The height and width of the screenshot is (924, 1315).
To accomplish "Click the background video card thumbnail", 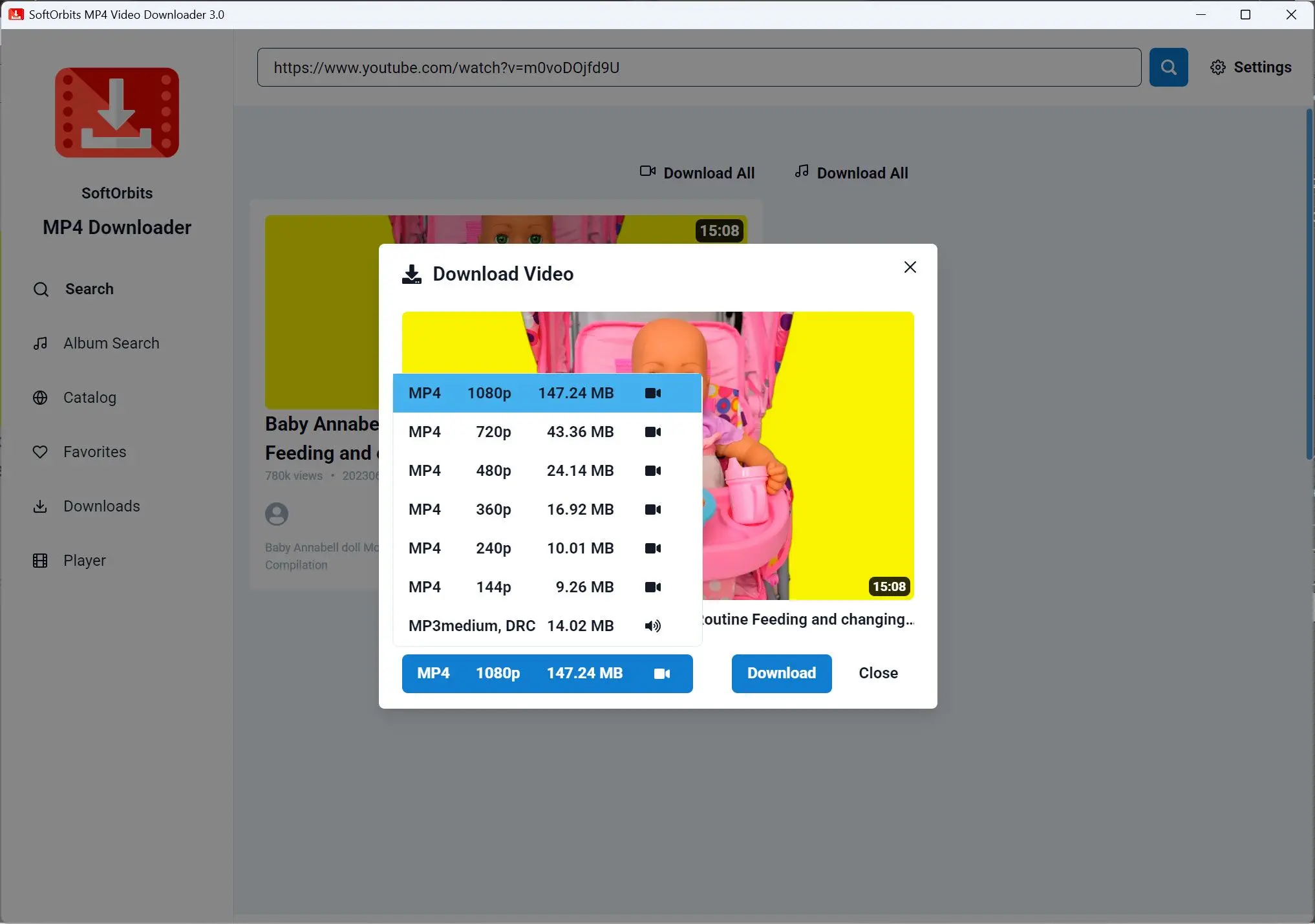I will tap(322, 312).
